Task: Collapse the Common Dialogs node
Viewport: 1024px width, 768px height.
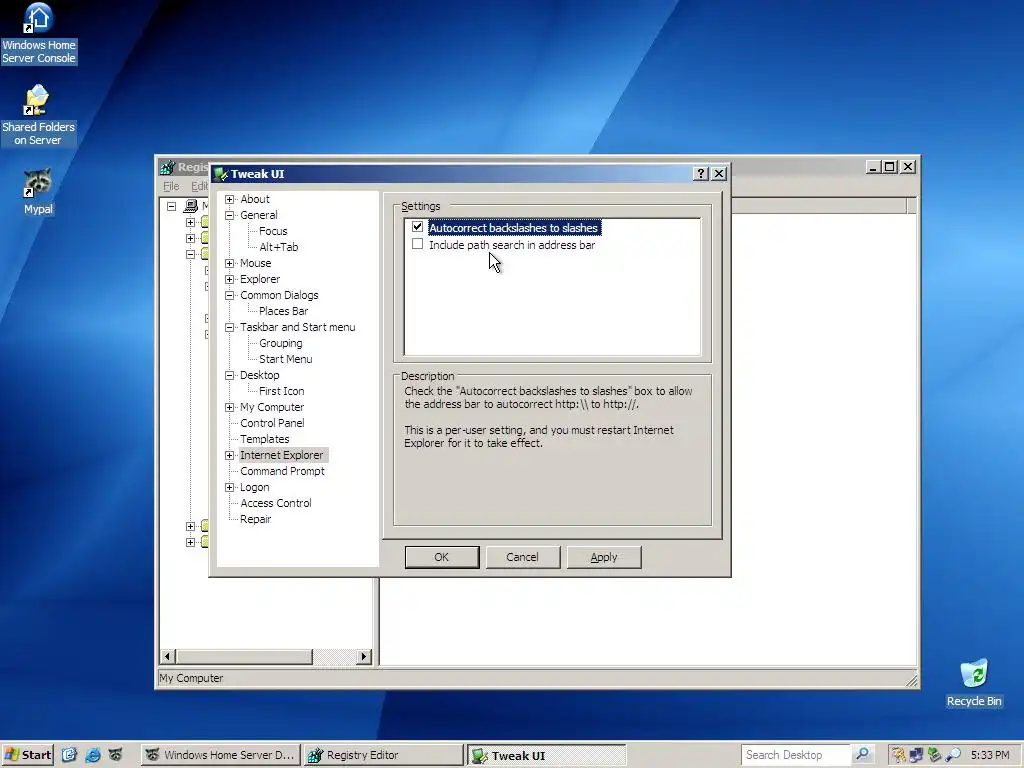Action: 229,295
